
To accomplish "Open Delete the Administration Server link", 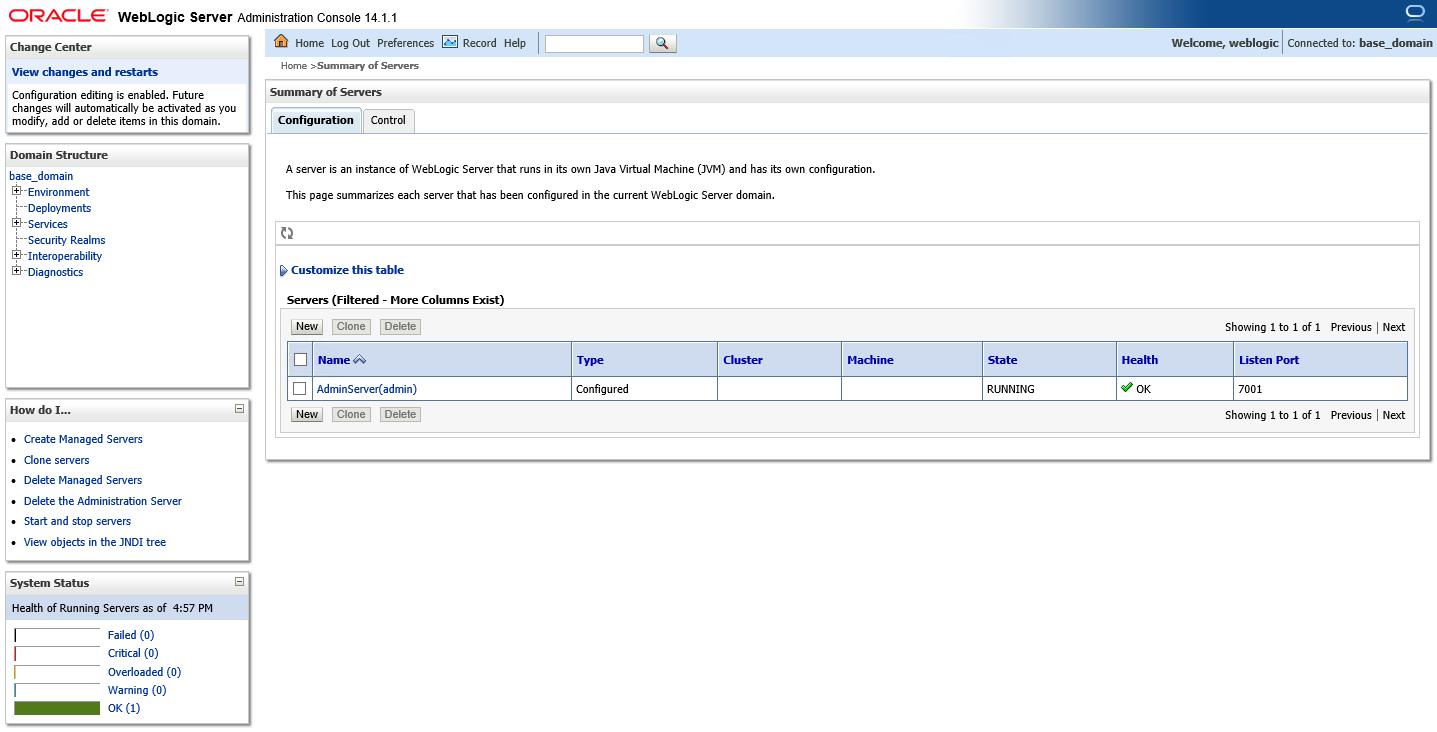I will coord(103,501).
